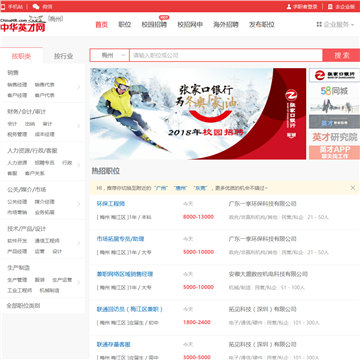360x360 pixels.
Task: Open the 校园招聘 navigation menu item
Action: coord(154,25)
